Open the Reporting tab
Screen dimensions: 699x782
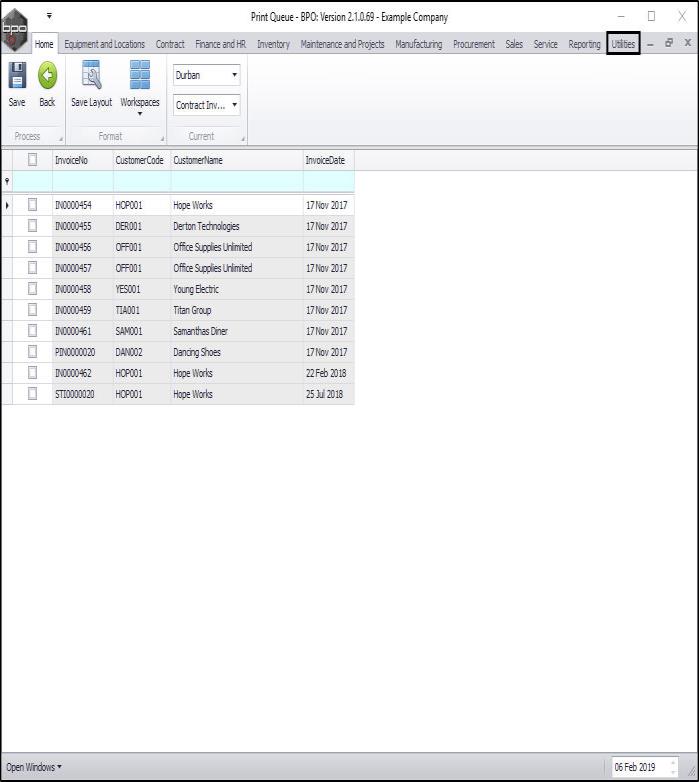tap(584, 44)
